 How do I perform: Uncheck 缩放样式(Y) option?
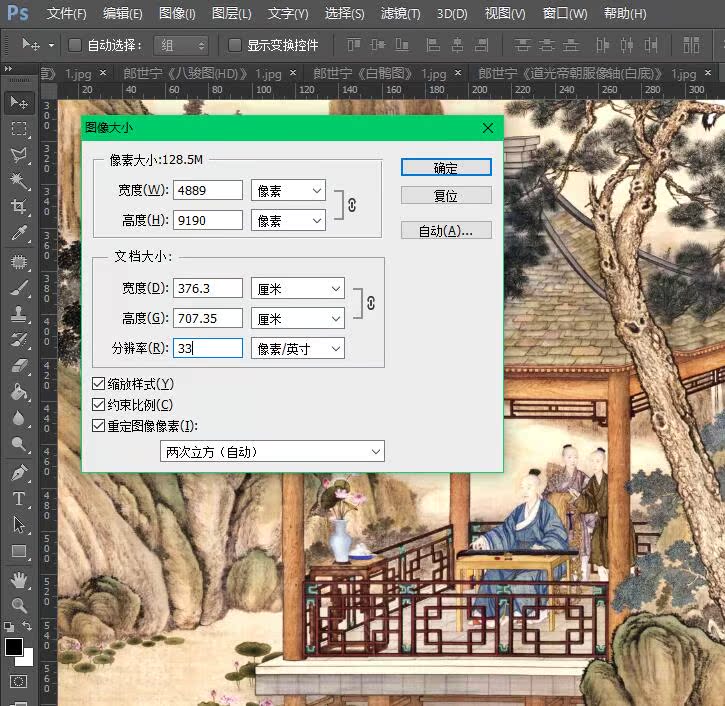click(98, 383)
